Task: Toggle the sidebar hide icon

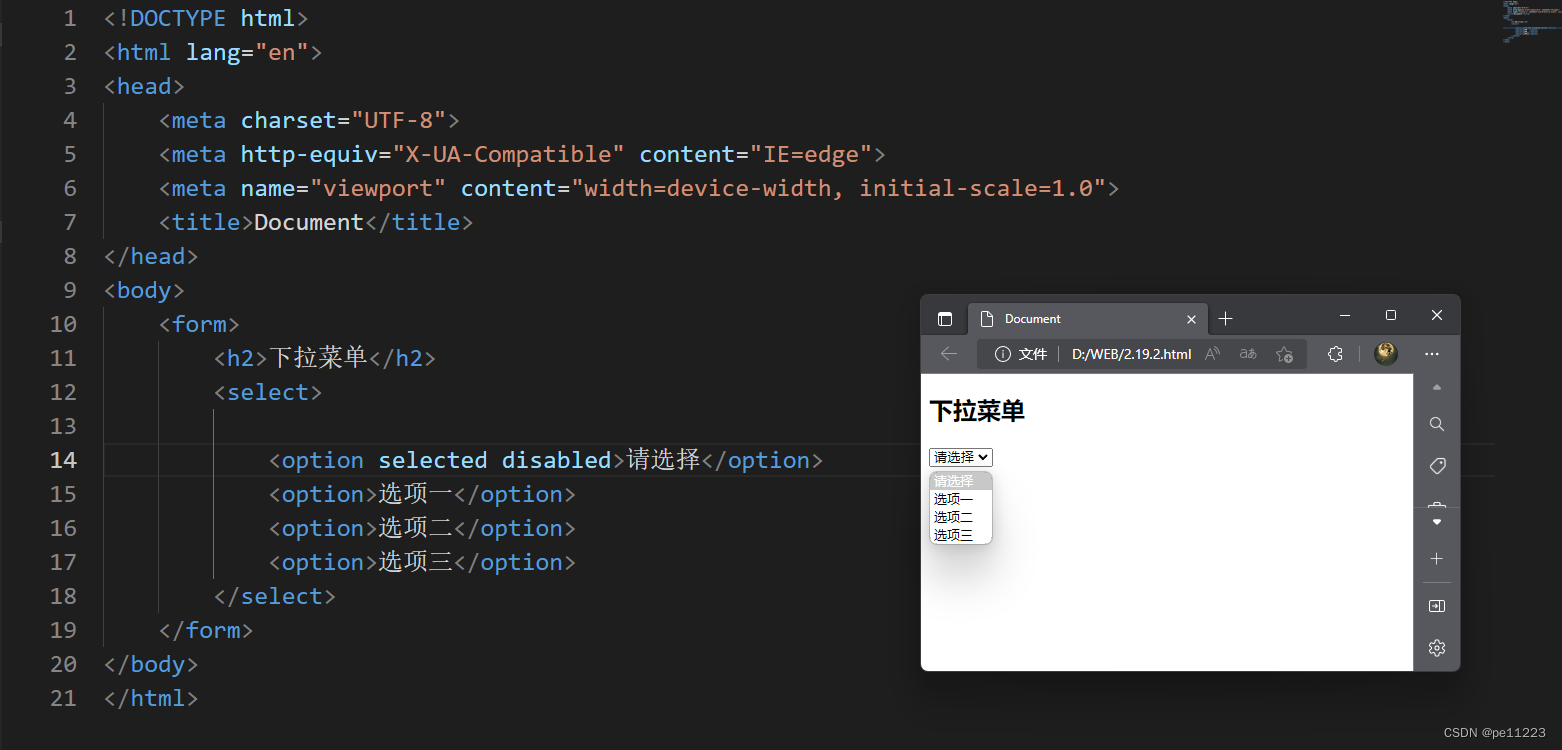Action: [1437, 606]
